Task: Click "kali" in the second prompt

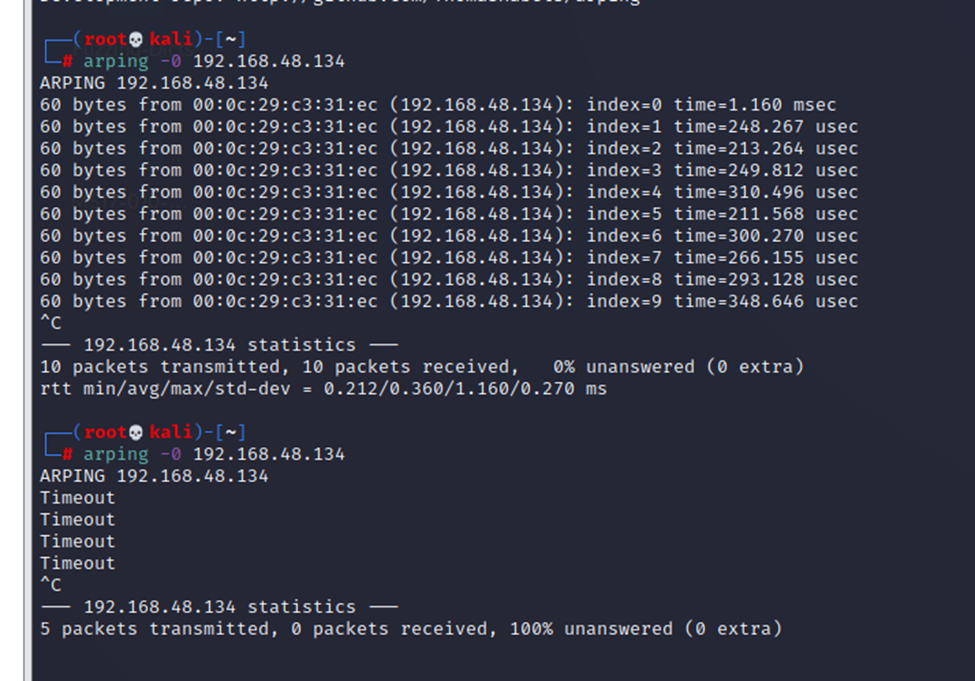Action: [170, 432]
